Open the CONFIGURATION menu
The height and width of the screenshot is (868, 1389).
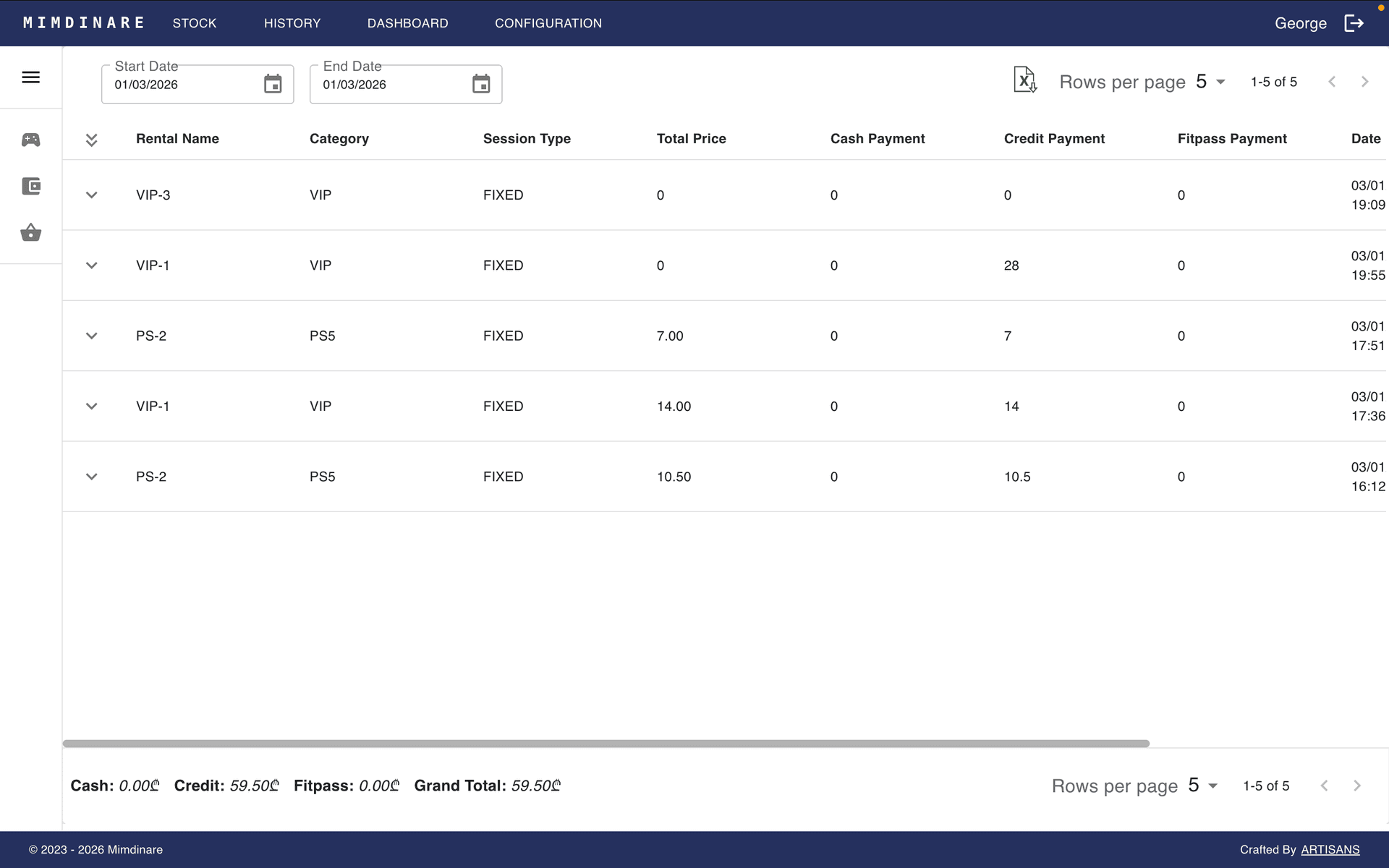(x=548, y=23)
